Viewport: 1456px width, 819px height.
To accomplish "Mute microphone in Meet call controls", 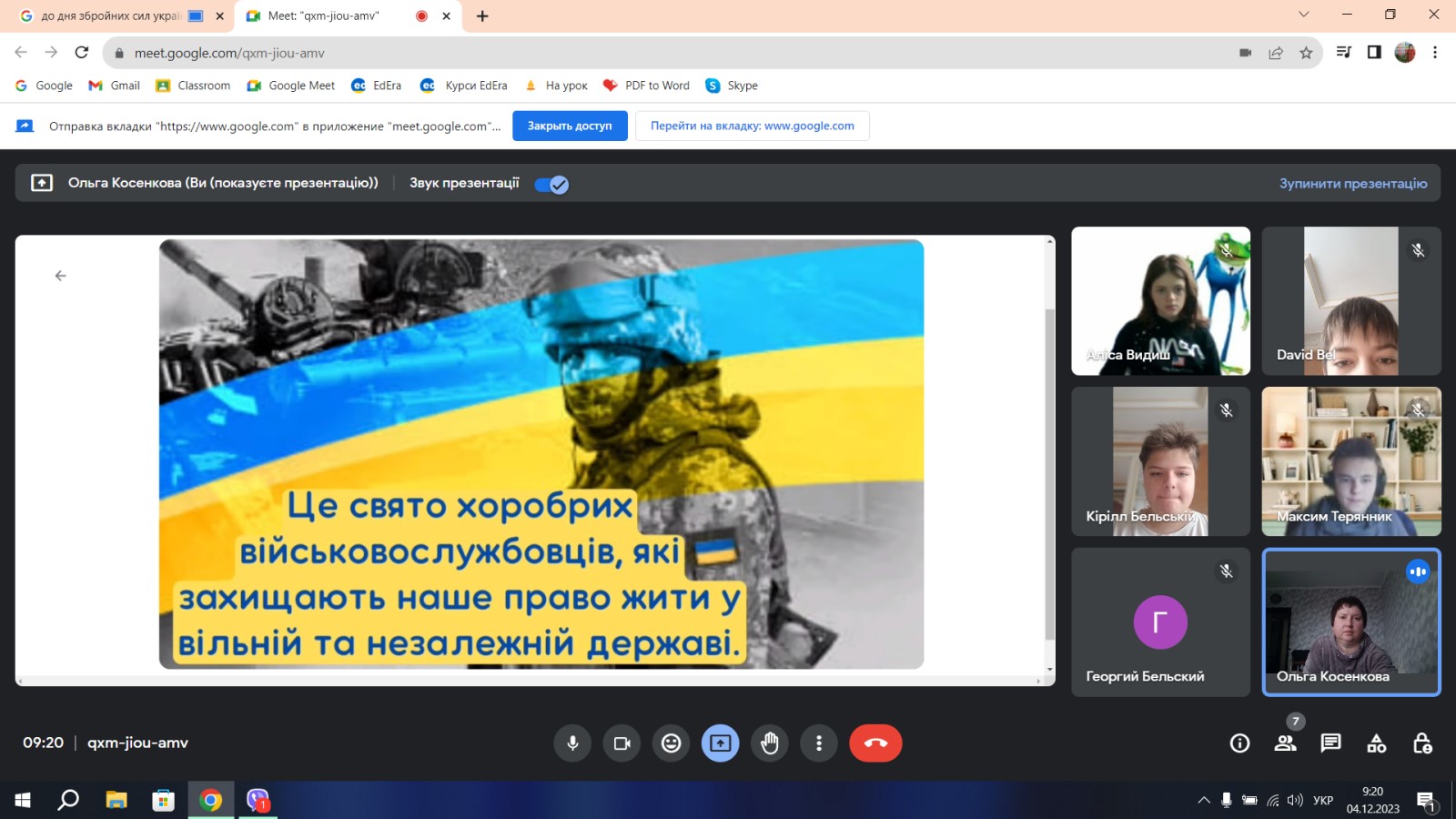I will [572, 743].
